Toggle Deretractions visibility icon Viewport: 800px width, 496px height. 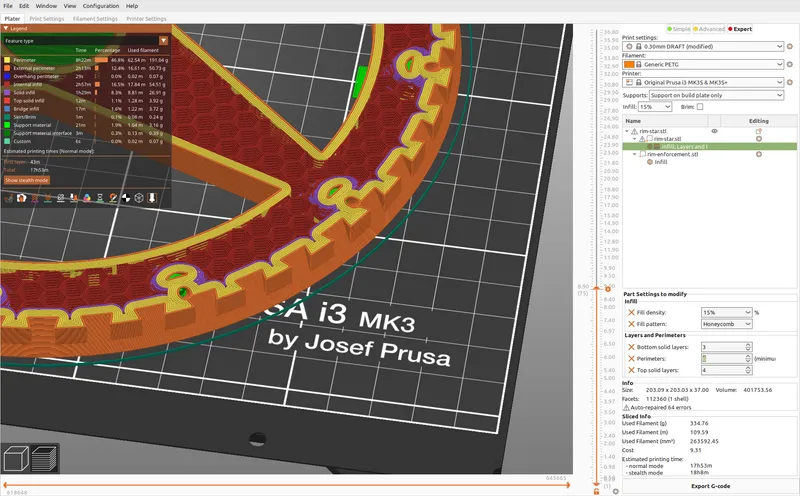(x=48, y=198)
